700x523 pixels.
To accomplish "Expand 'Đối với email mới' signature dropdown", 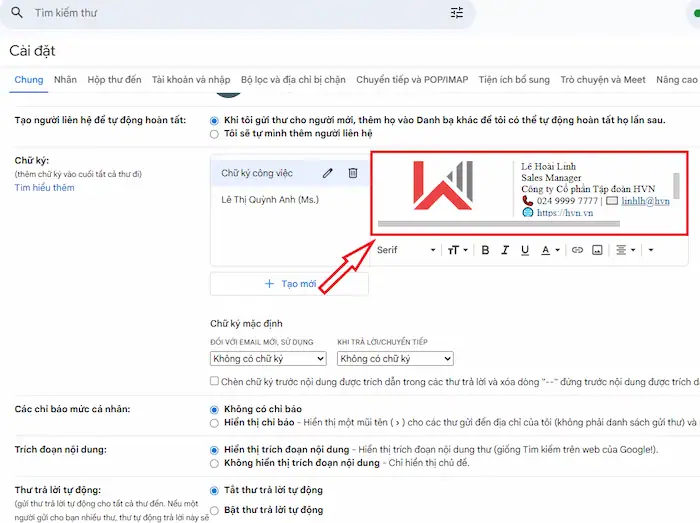I will [268, 358].
